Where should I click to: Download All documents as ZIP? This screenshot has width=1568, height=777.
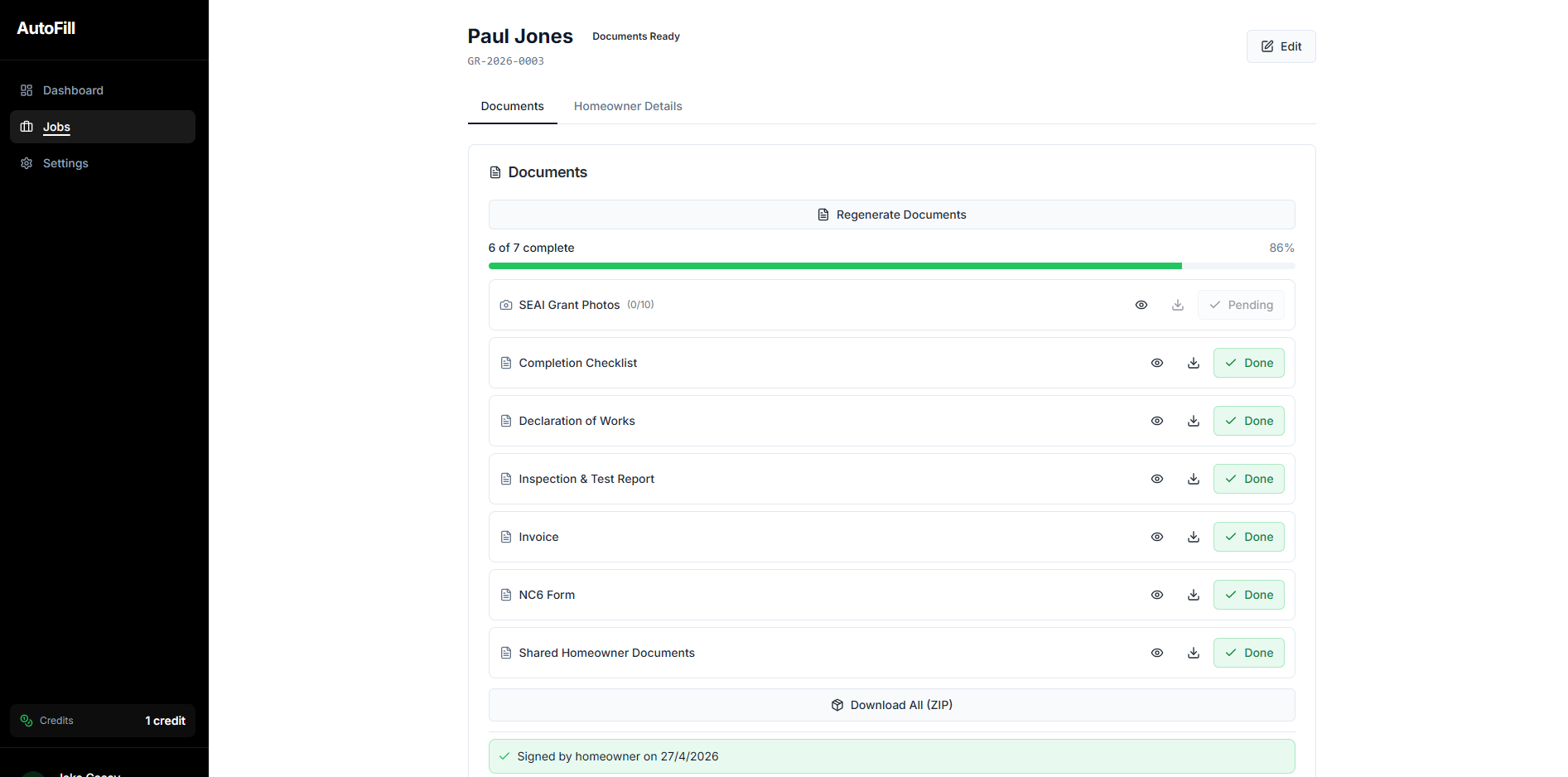pyautogui.click(x=891, y=705)
